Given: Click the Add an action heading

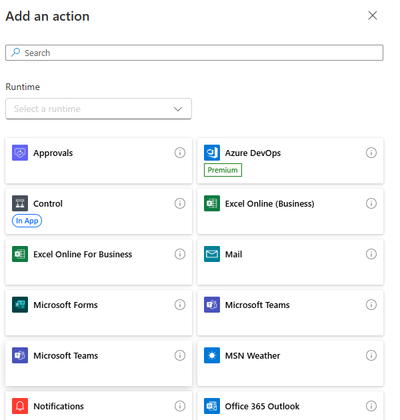Looking at the screenshot, I should tap(48, 16).
